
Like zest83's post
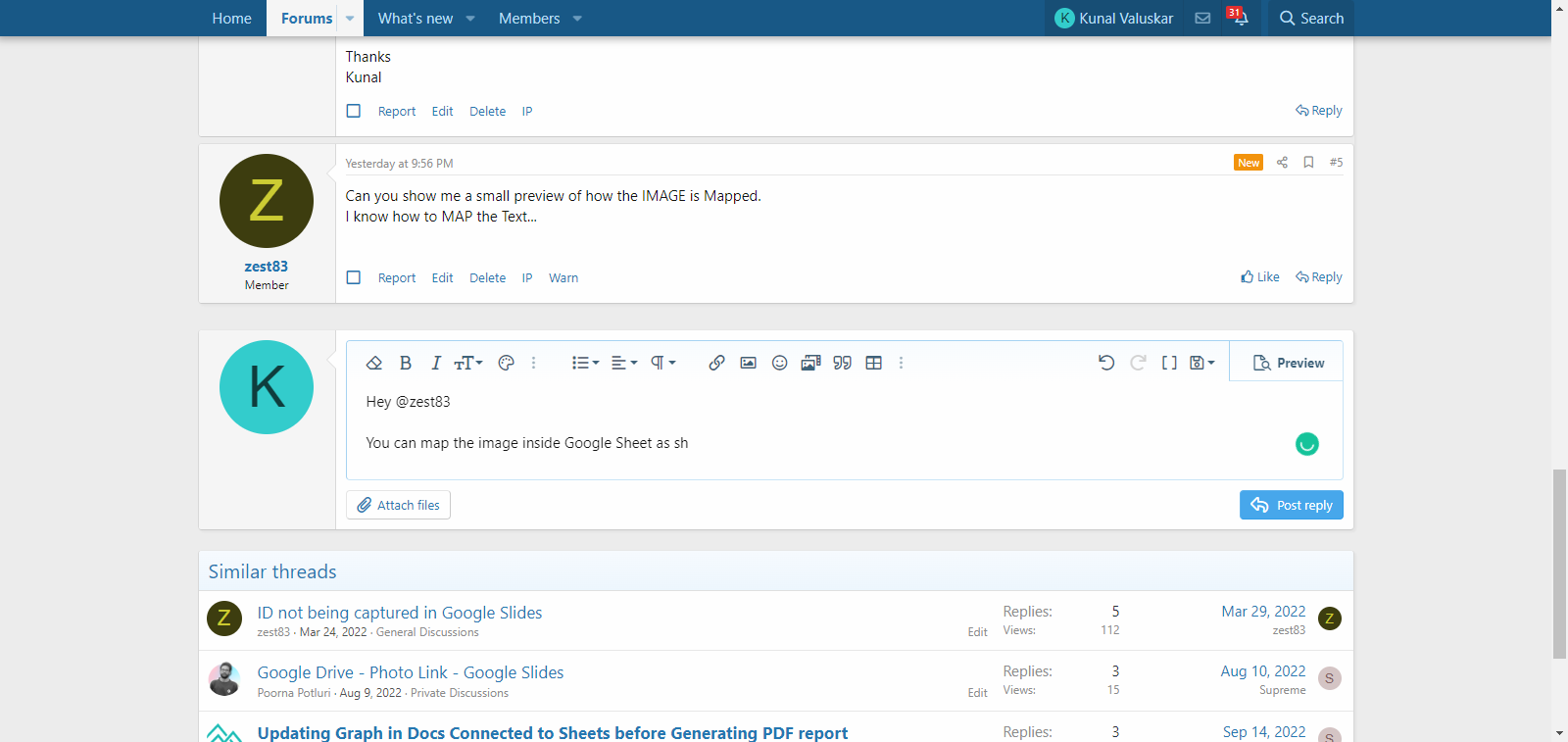1260,277
